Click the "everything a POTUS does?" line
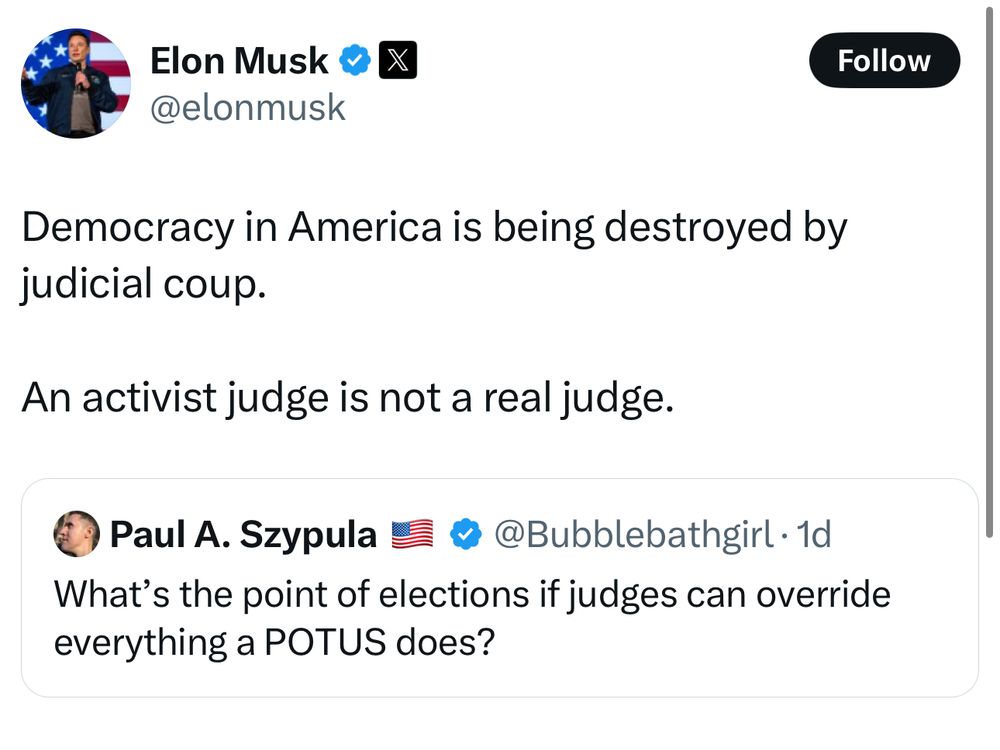This screenshot has width=1000, height=750. click(x=274, y=641)
